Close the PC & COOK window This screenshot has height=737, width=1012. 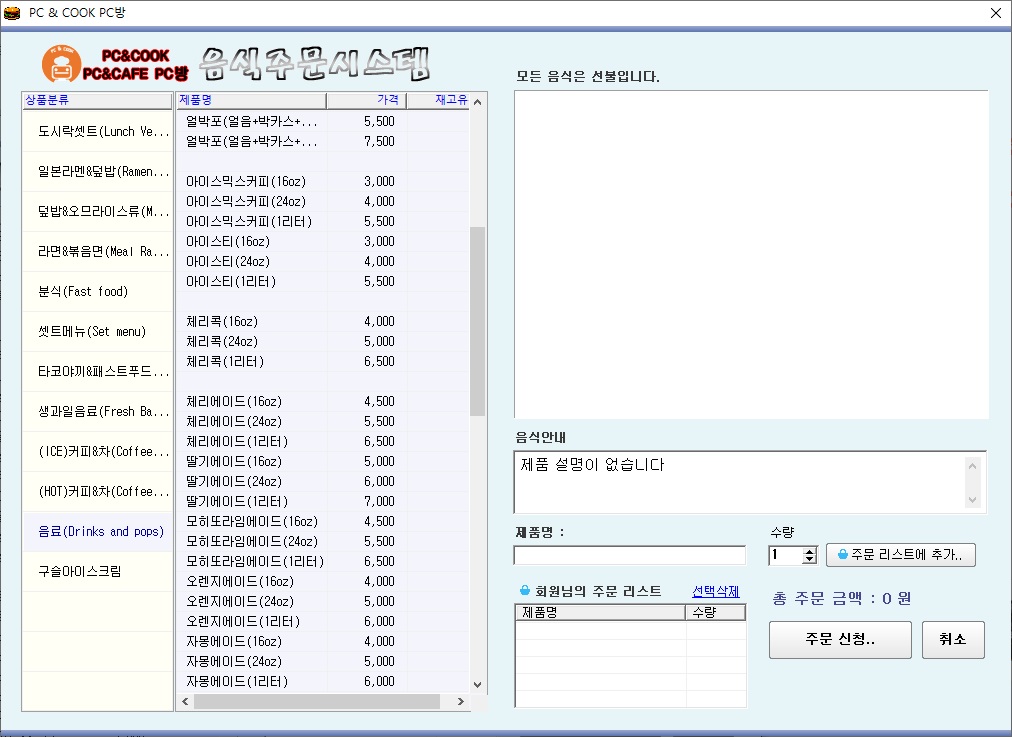pyautogui.click(x=996, y=13)
